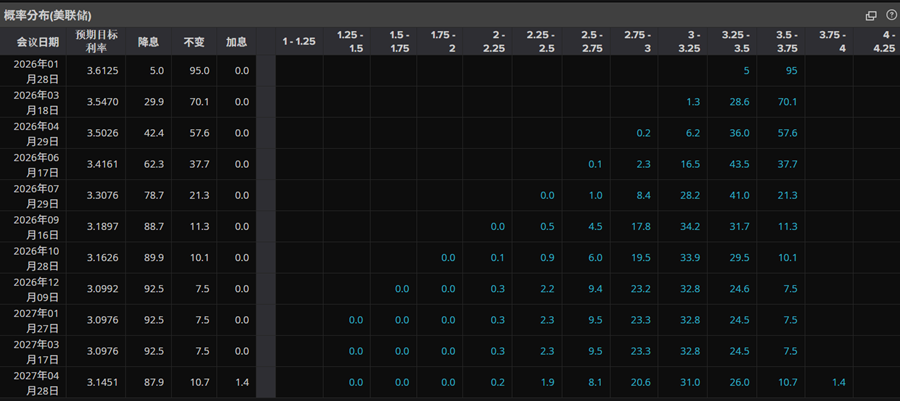Image resolution: width=900 pixels, height=401 pixels.
Task: Select the 1.5 - 1.75 rate range header
Action: (399, 42)
